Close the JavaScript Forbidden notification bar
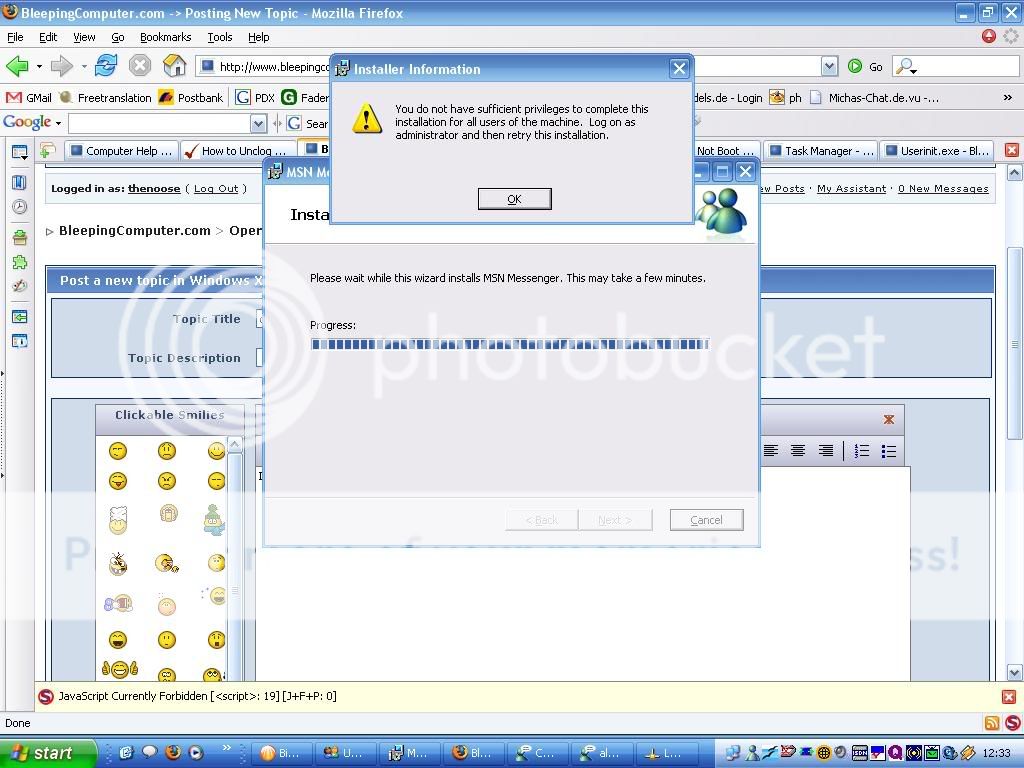Screen dimensions: 1024x768 tap(1009, 697)
